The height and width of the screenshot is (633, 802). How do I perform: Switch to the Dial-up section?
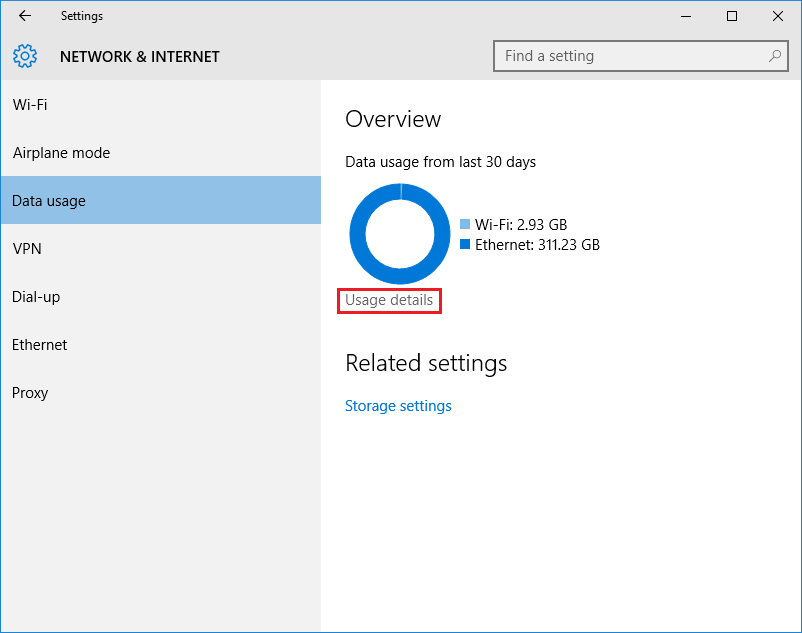point(37,297)
